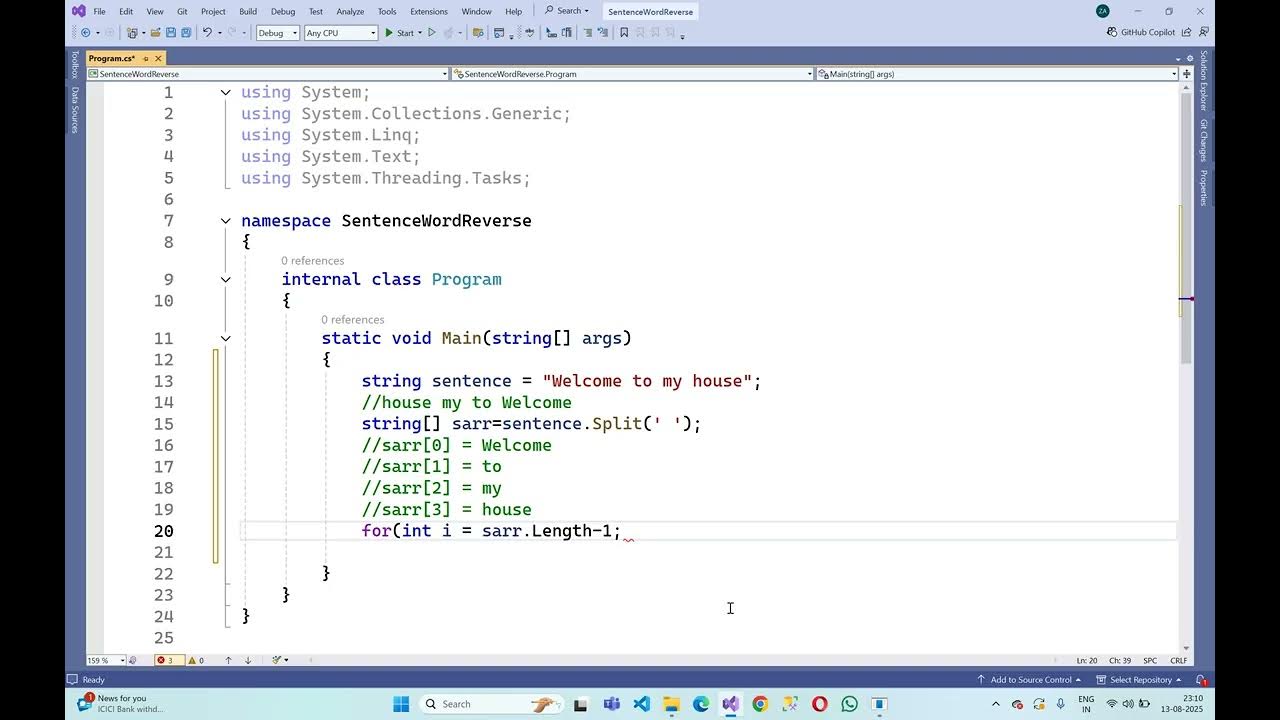Open Google Chrome from taskbar

click(x=760, y=704)
